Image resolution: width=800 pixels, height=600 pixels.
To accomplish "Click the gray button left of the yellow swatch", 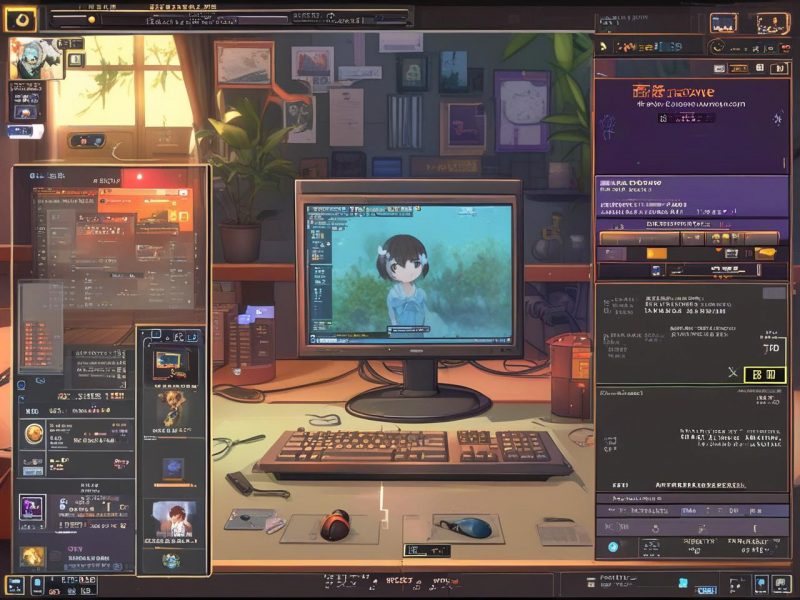I will (612, 253).
